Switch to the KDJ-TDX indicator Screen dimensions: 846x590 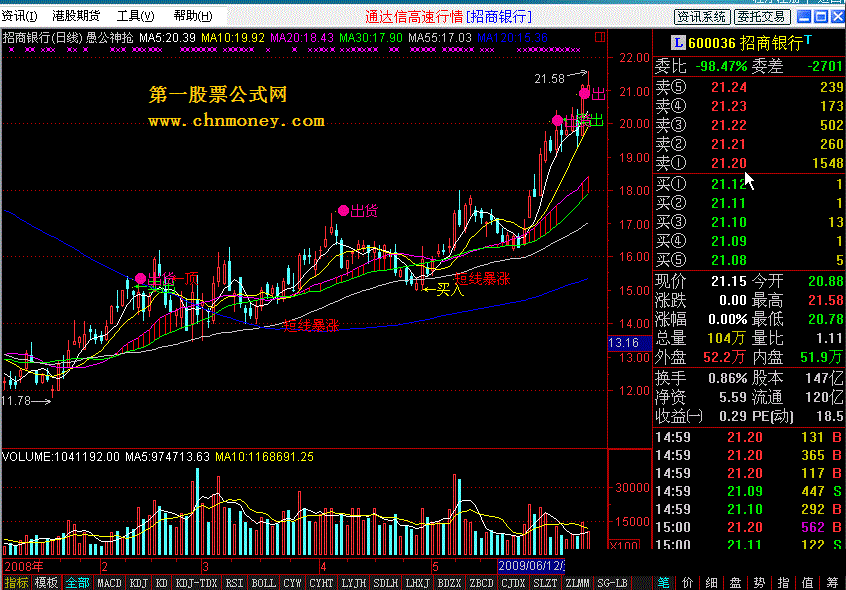196,583
